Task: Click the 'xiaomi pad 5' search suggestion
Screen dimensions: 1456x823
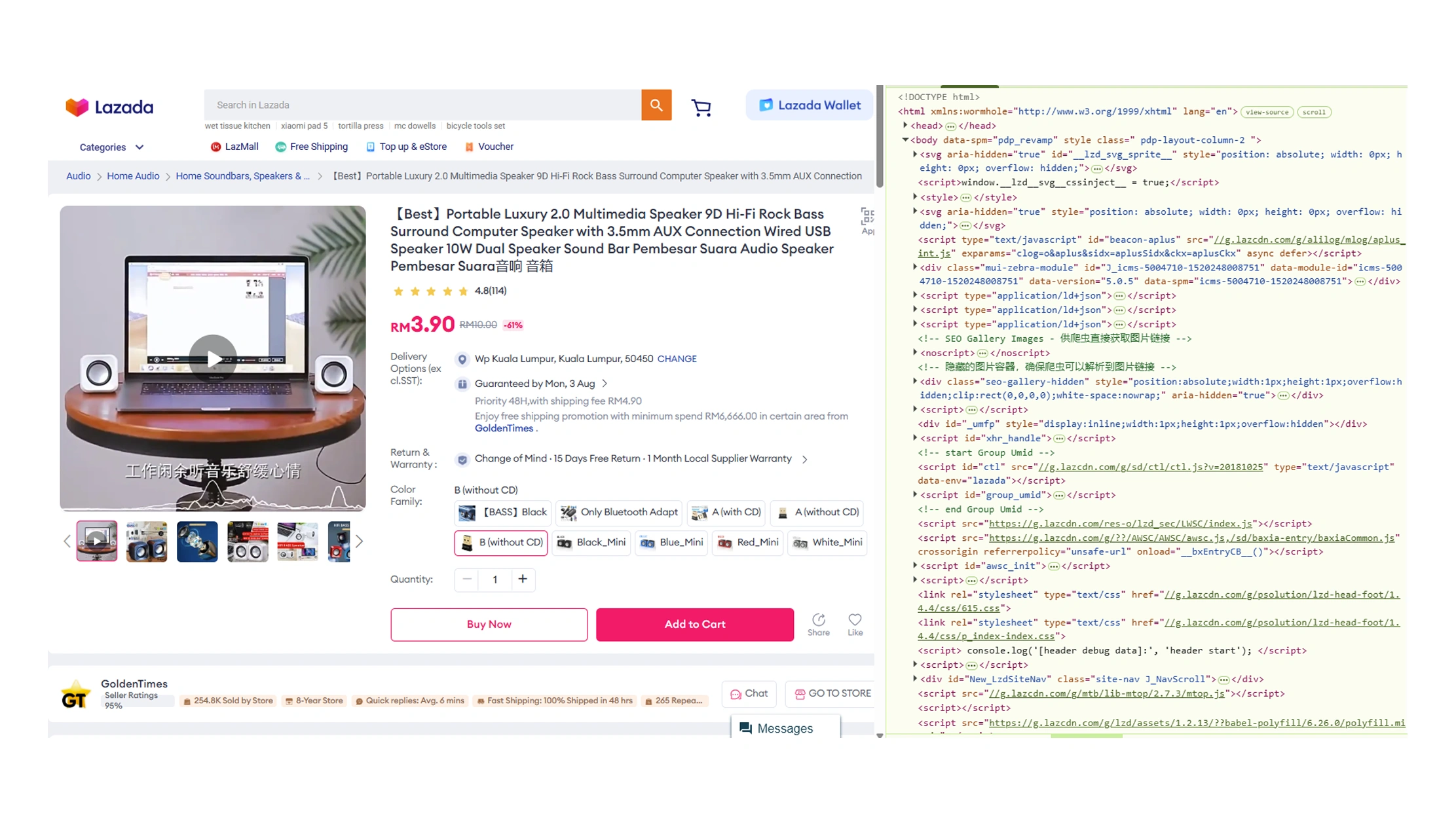Action: (304, 126)
